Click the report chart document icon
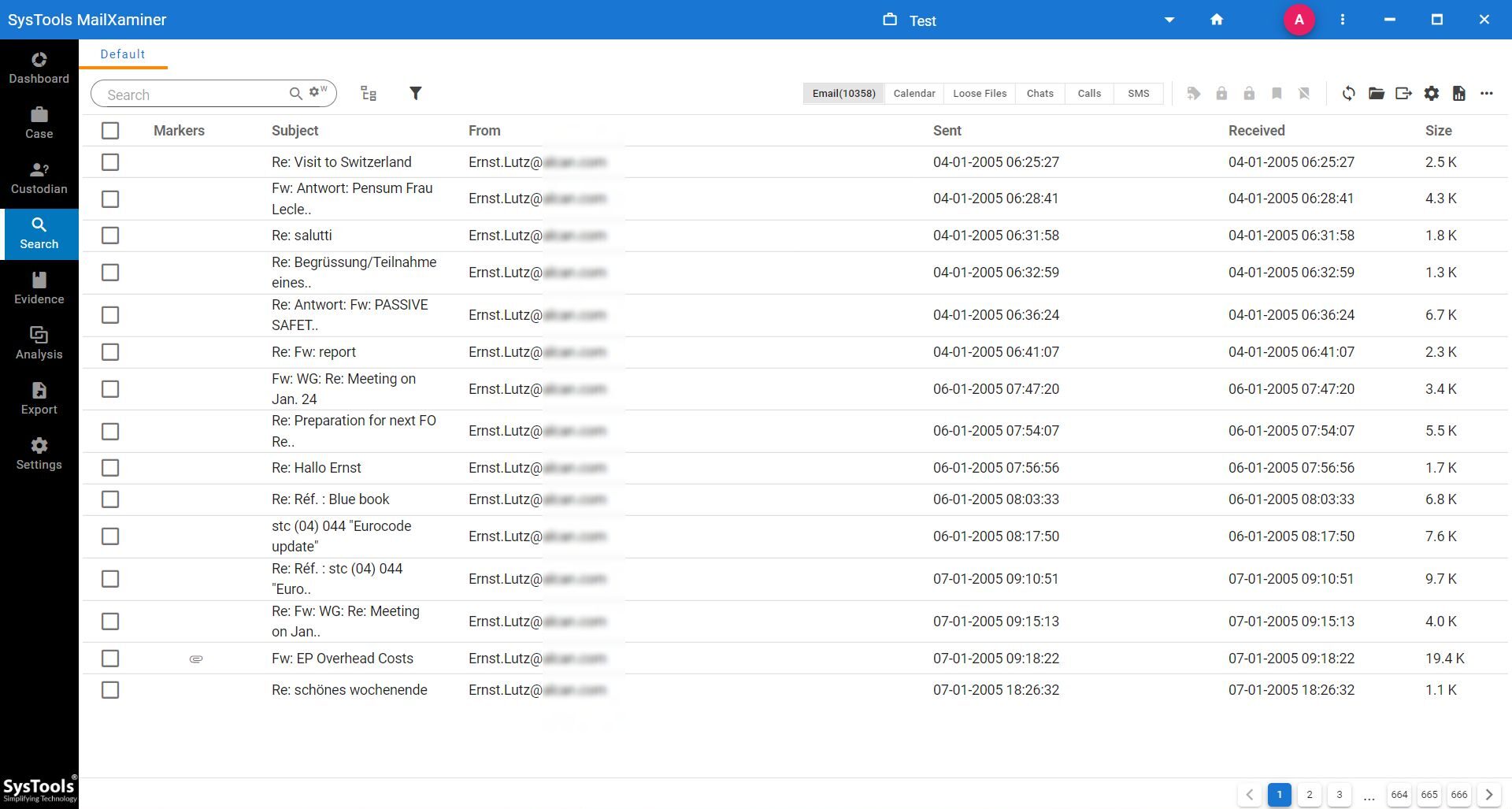This screenshot has height=809, width=1512. point(1459,94)
